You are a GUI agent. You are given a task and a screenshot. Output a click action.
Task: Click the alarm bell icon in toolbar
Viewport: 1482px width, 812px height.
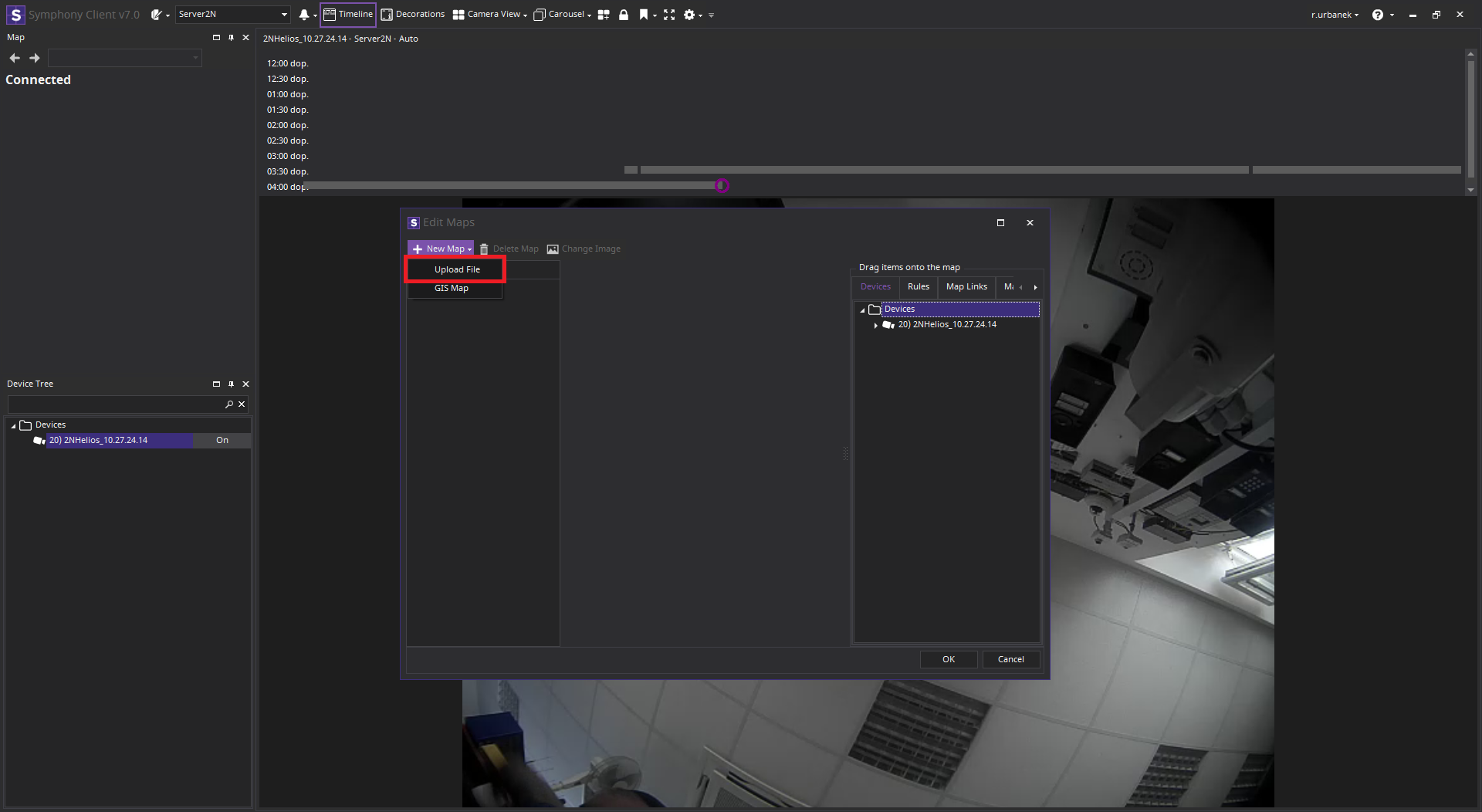[x=304, y=15]
